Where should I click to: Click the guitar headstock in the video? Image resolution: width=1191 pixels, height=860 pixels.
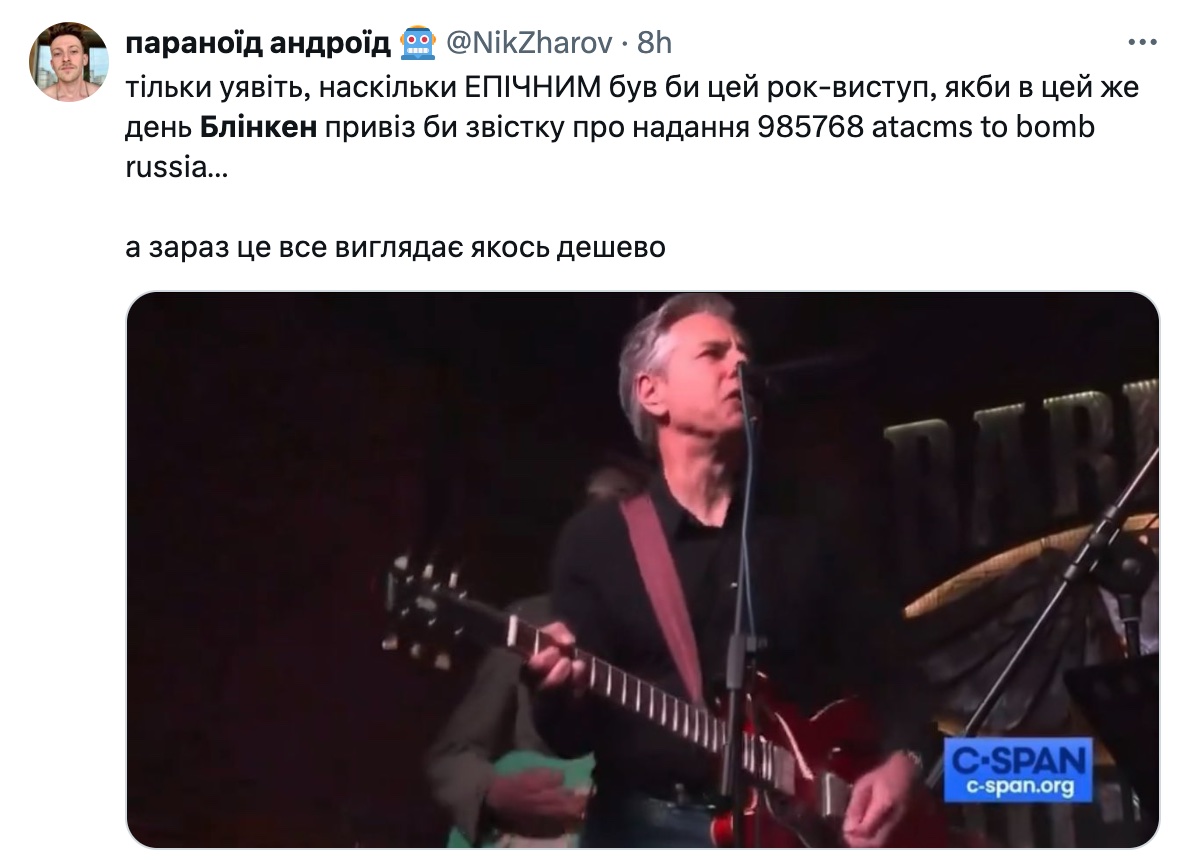coord(425,612)
